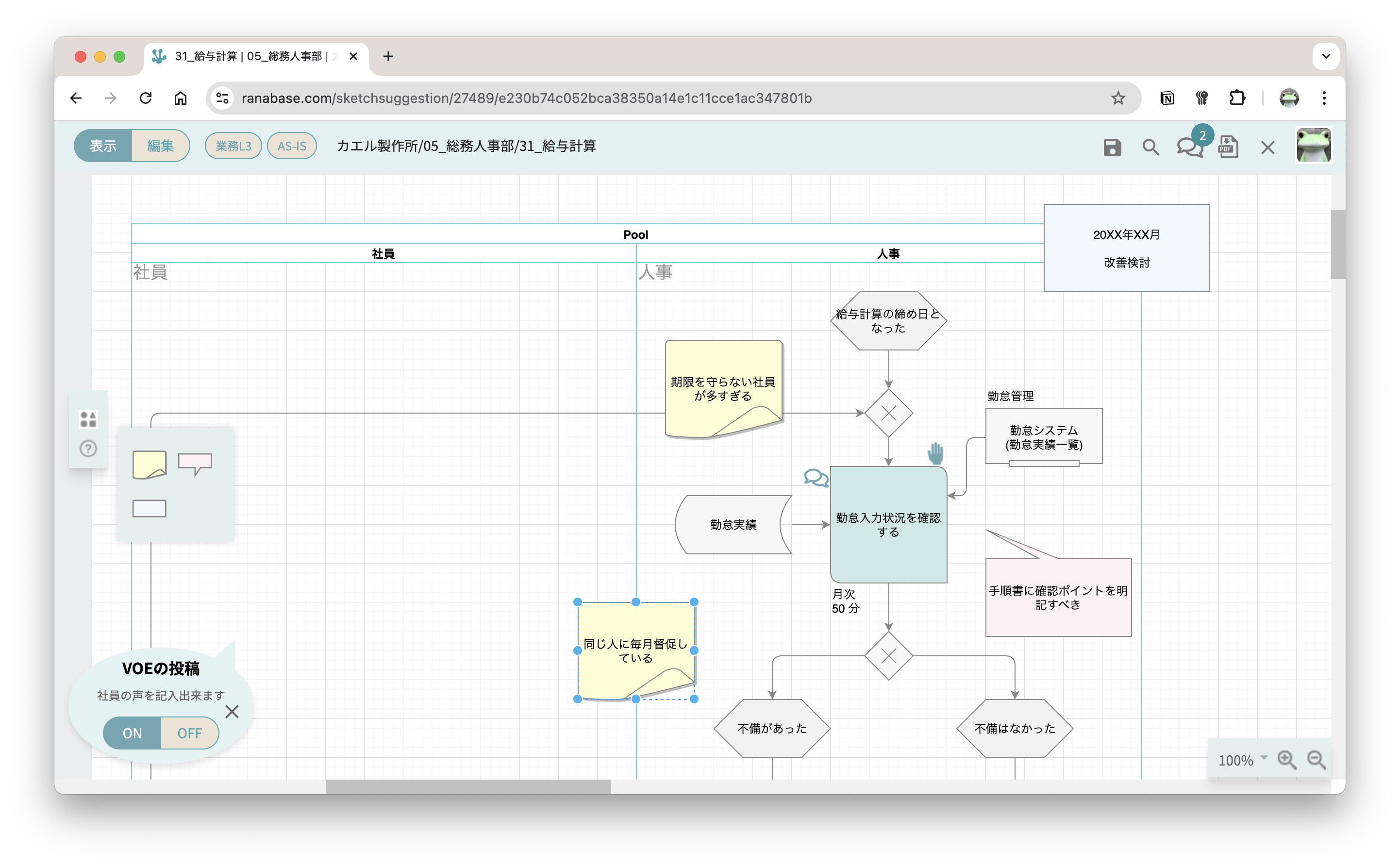Close the sketch with the X icon
This screenshot has width=1400, height=866.
tap(1267, 148)
